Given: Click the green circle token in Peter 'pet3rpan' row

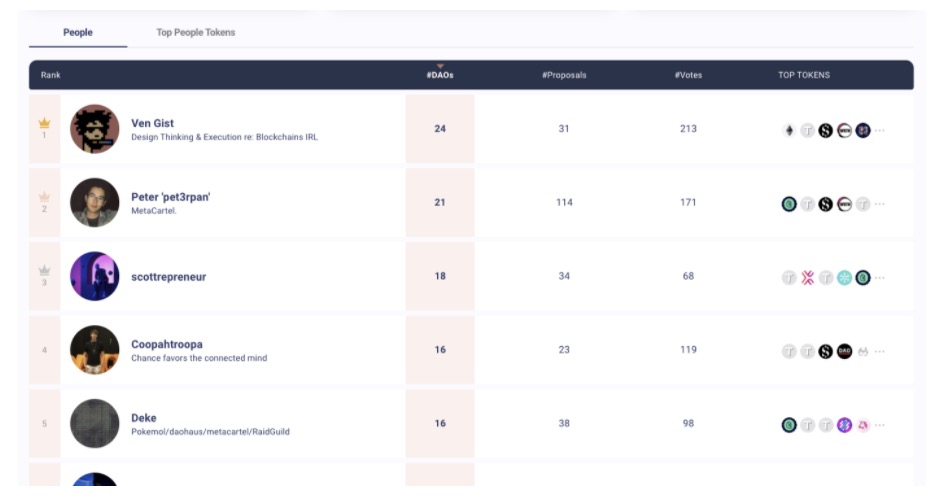Looking at the screenshot, I should (789, 204).
